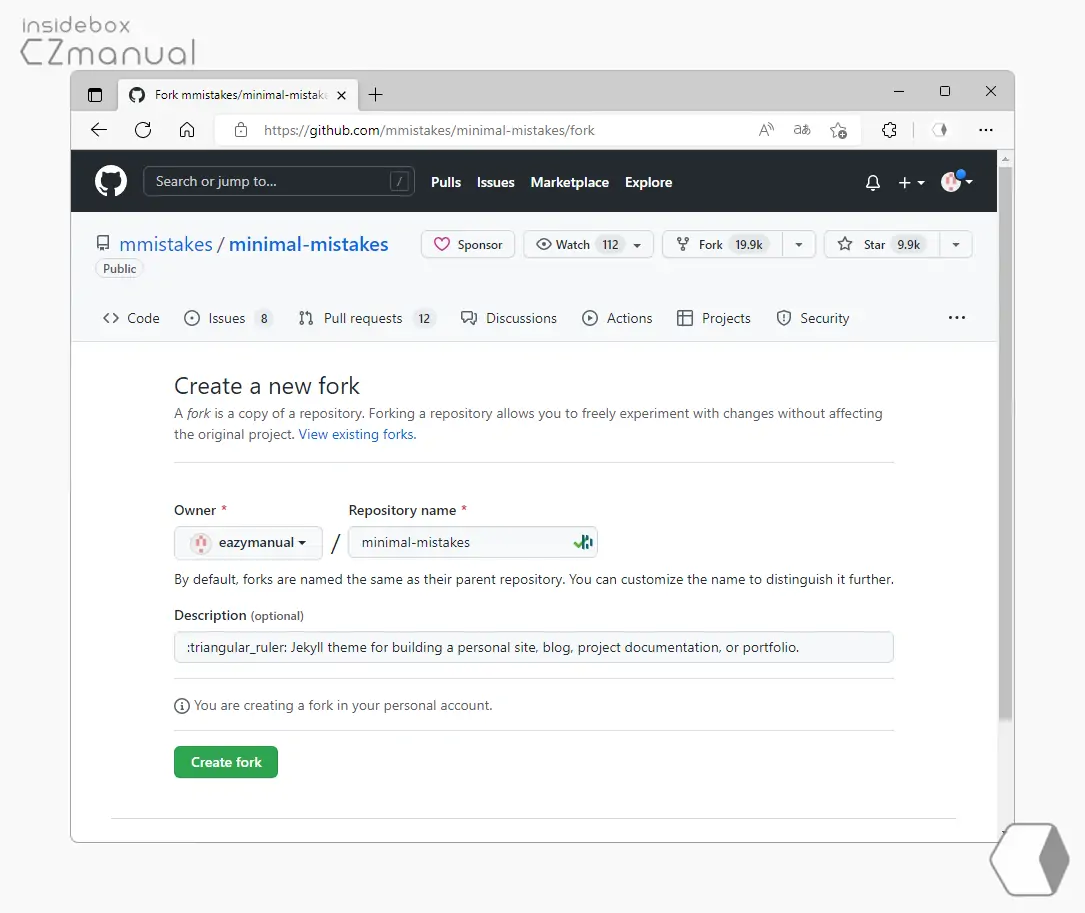Open browser settings and more menu

(x=986, y=130)
